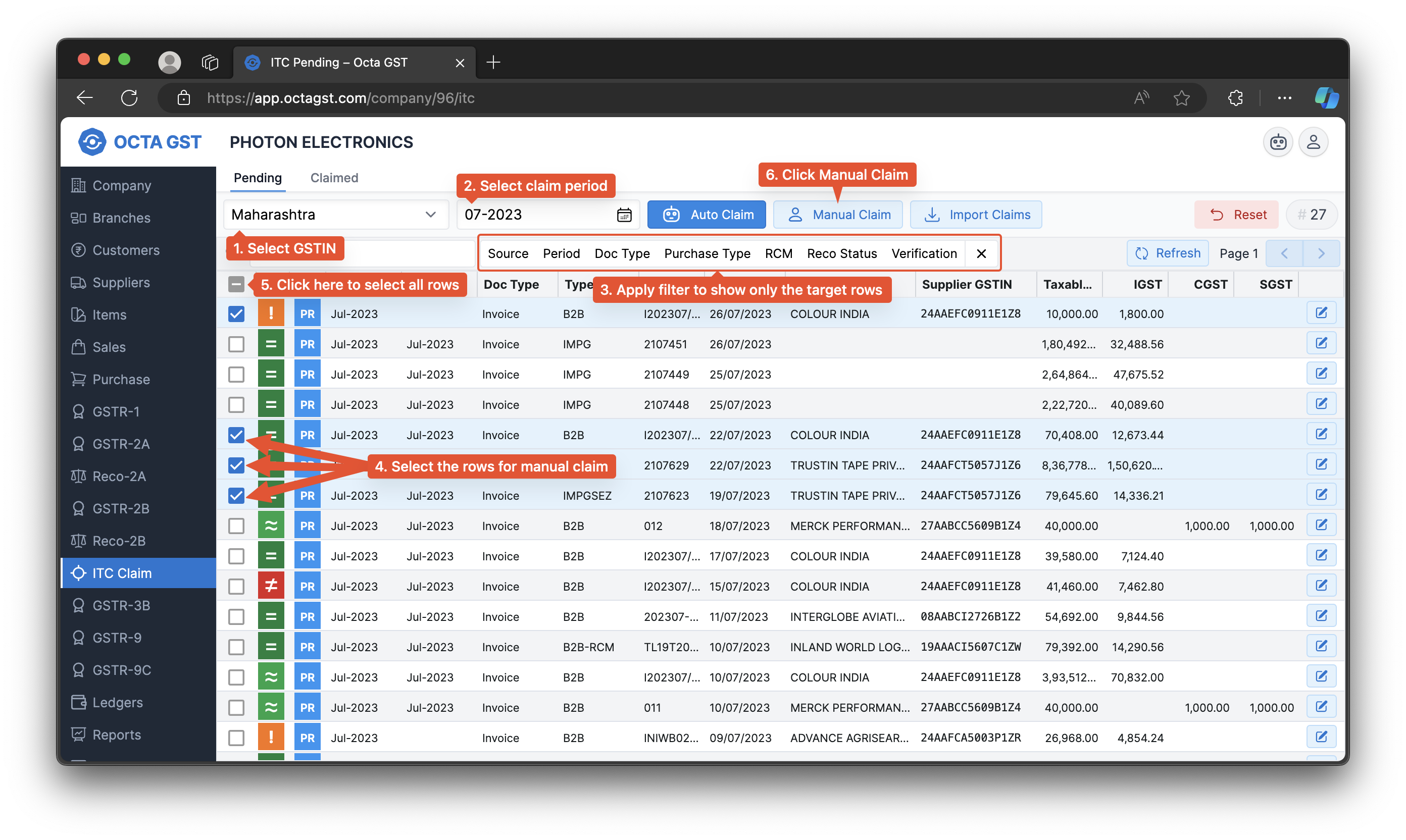Click the browser address bar URL
This screenshot has height=840, width=1406.
coord(340,98)
